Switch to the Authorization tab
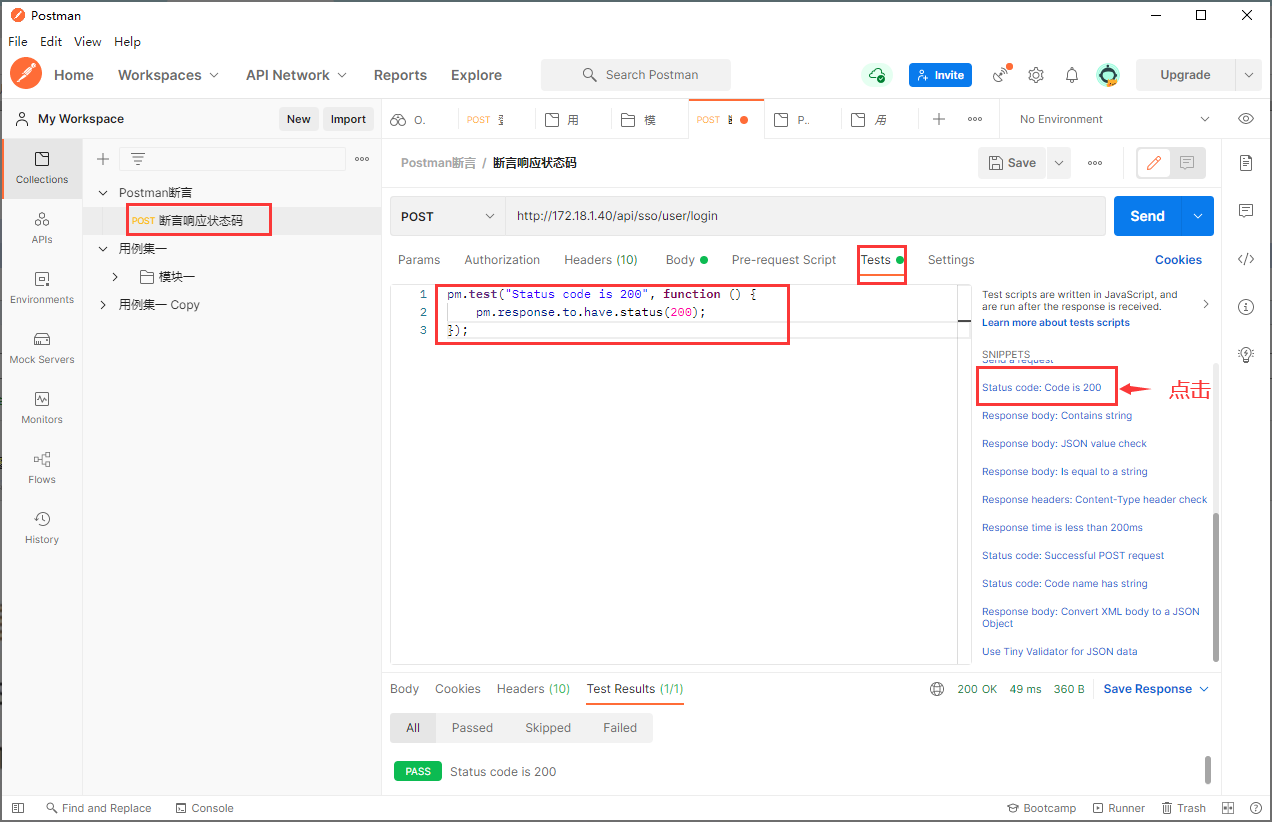The height and width of the screenshot is (822, 1272). (502, 260)
